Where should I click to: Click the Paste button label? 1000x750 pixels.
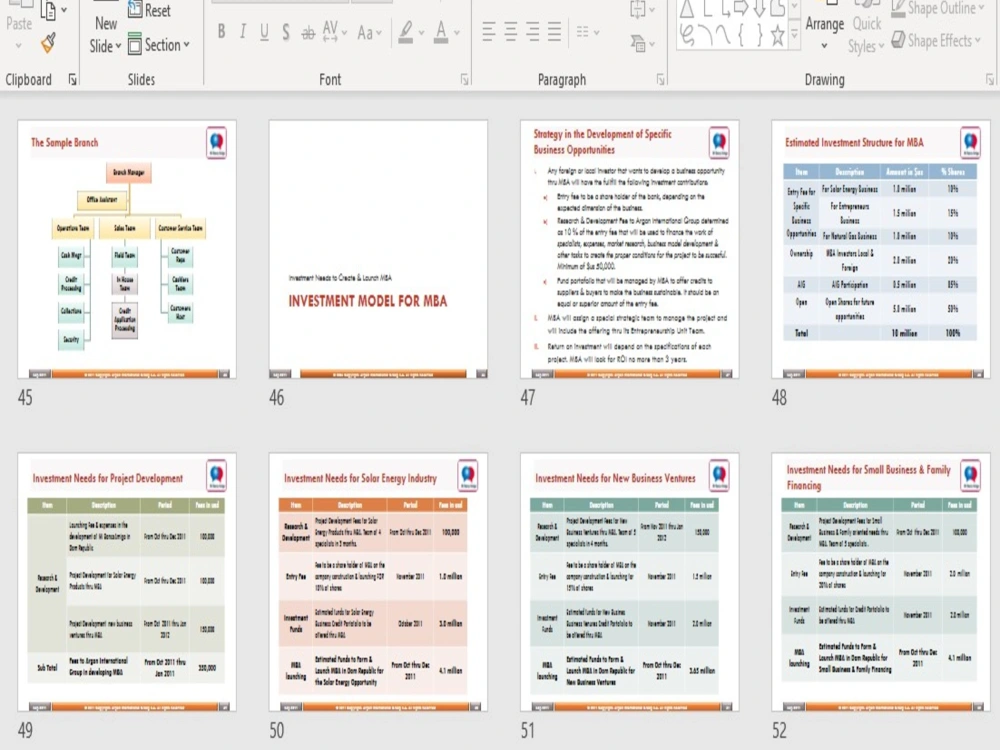coord(18,24)
